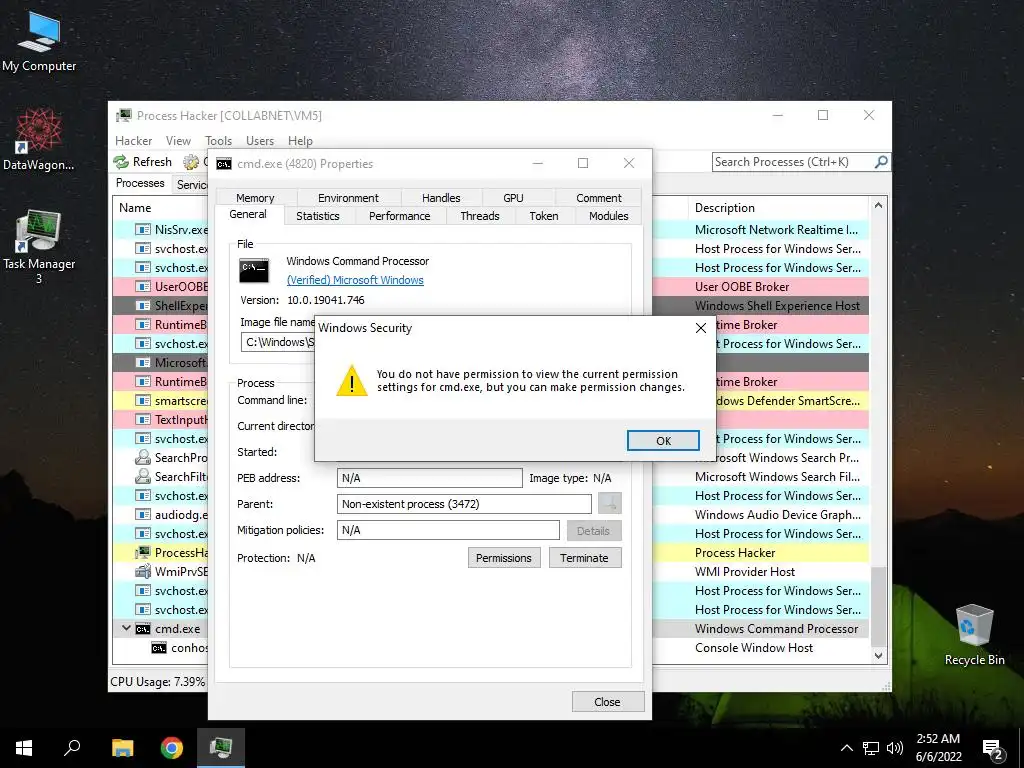Switch to the Environment tab
The height and width of the screenshot is (768, 1024).
(x=348, y=198)
